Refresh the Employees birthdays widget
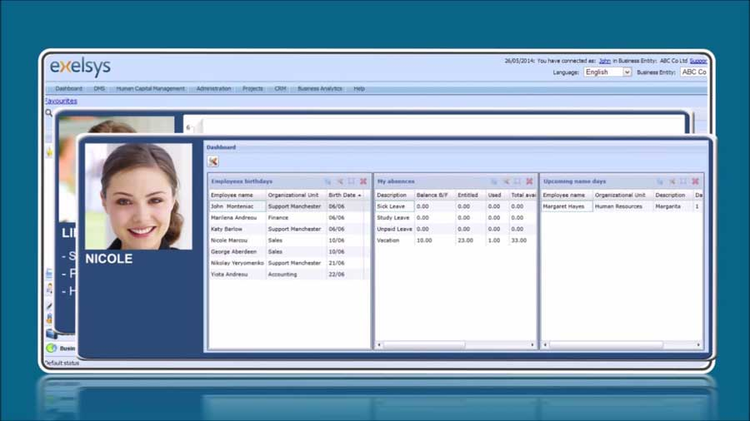Viewport: 750px width, 421px height. (x=328, y=181)
